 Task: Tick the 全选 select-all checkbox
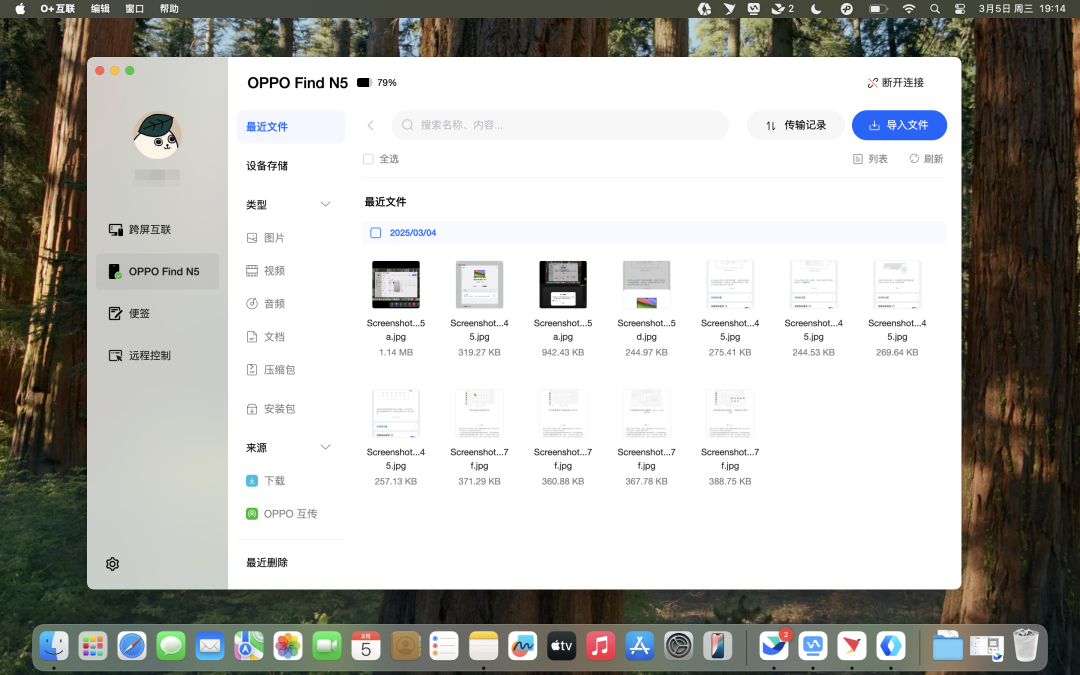(368, 159)
